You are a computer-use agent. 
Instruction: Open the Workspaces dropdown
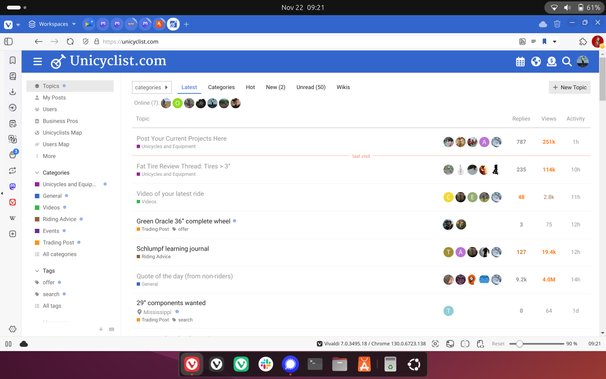[52, 24]
